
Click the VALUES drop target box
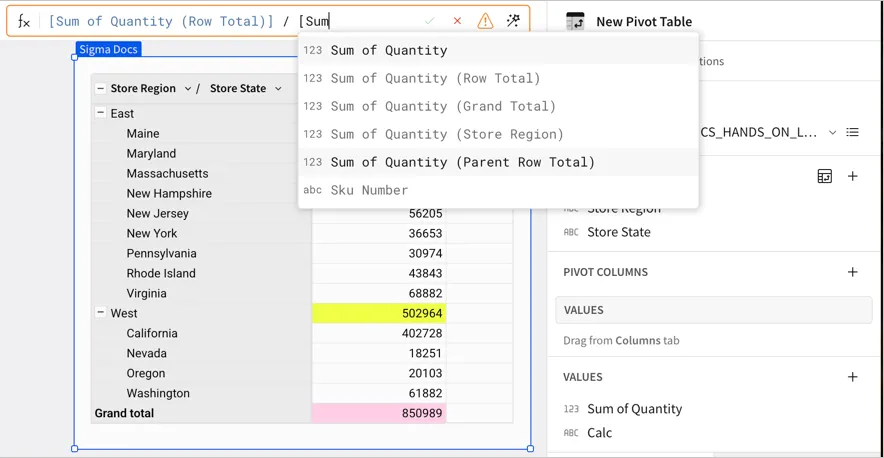click(714, 310)
